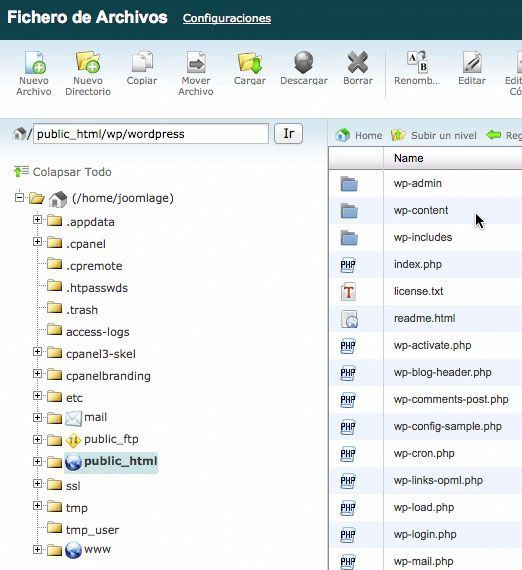Open the Editar editor tool
The image size is (522, 570).
click(472, 63)
